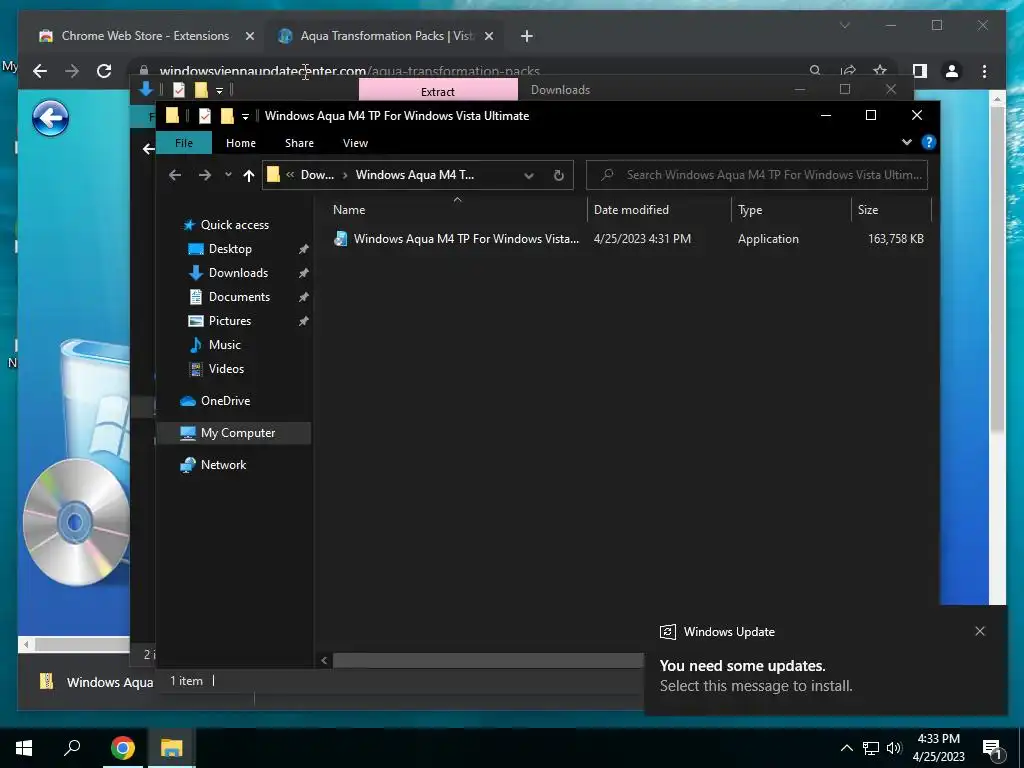Reload the Chrome page

[x=104, y=71]
